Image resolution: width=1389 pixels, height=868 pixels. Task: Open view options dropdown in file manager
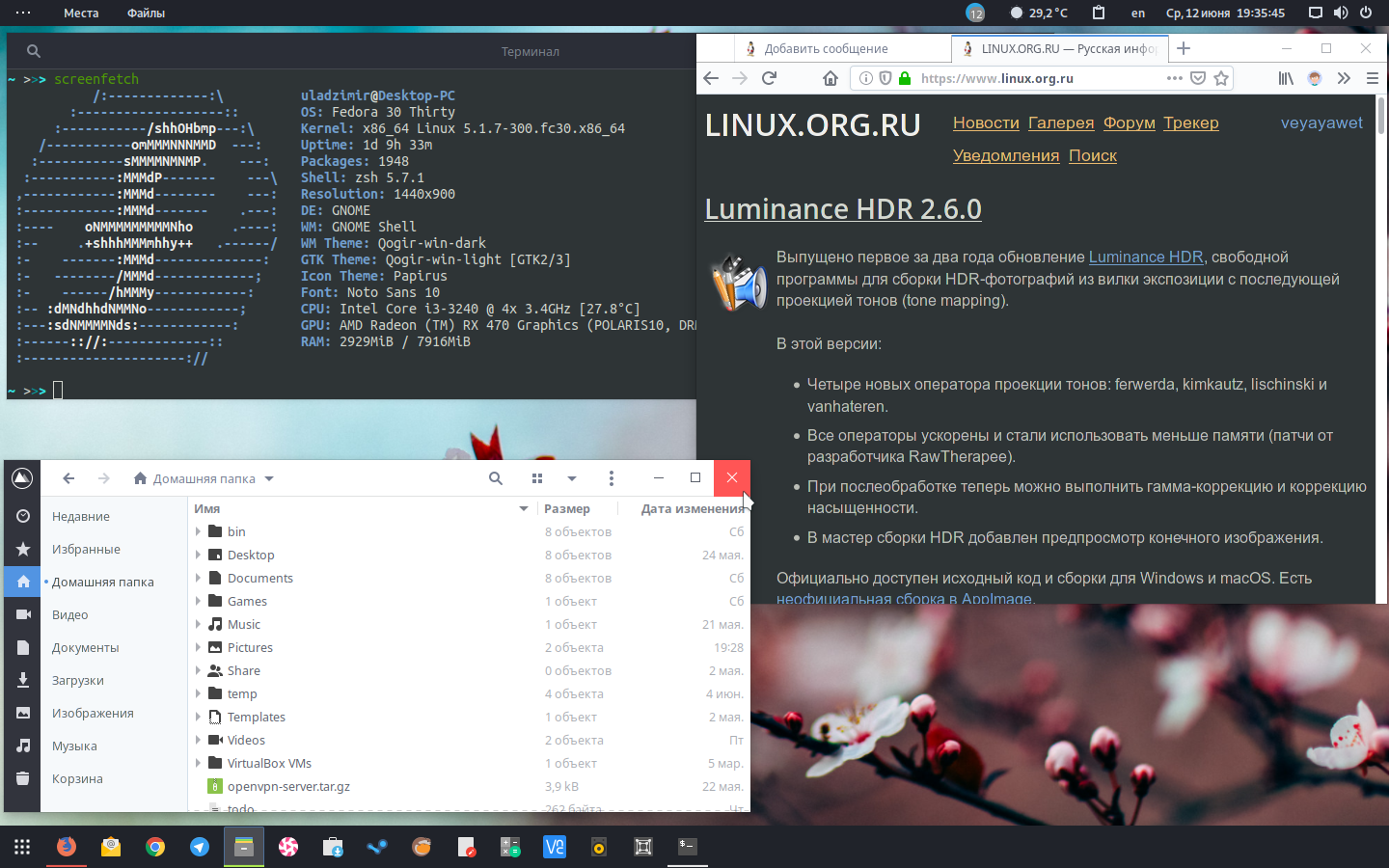pyautogui.click(x=572, y=478)
